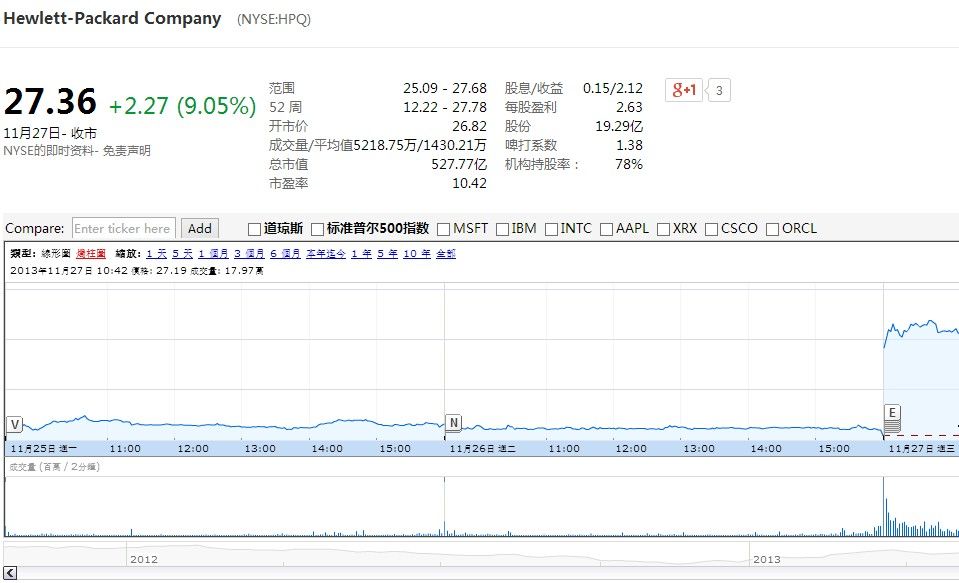The height and width of the screenshot is (583, 959).
Task: Tick the IBM comparison checkbox
Action: click(502, 229)
